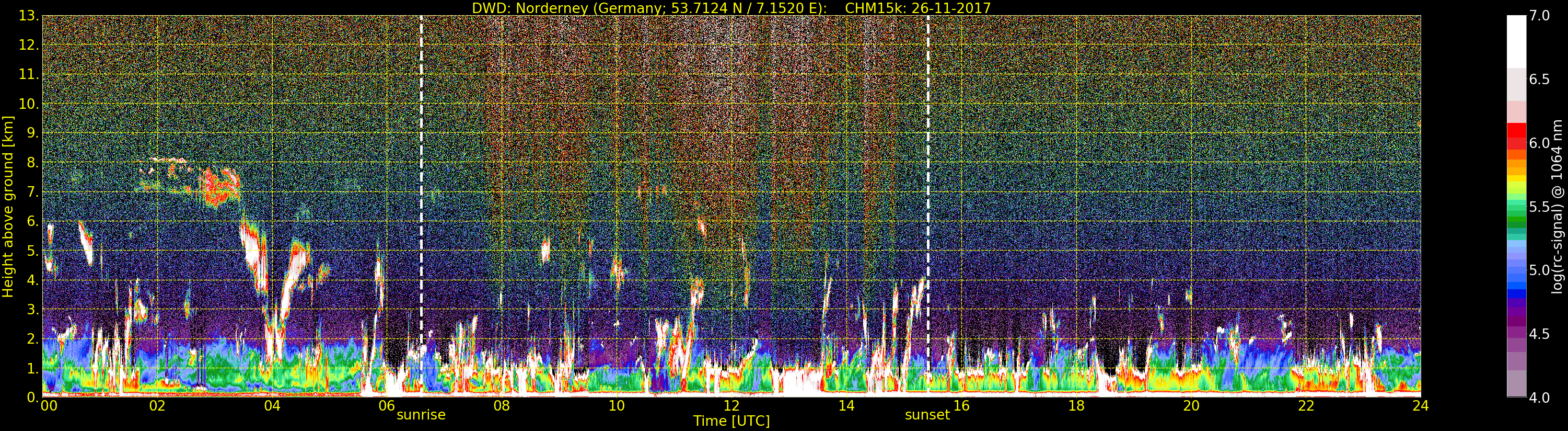Click the "02" time axis tick label
Screen dimensions: 1568x431
pos(157,405)
